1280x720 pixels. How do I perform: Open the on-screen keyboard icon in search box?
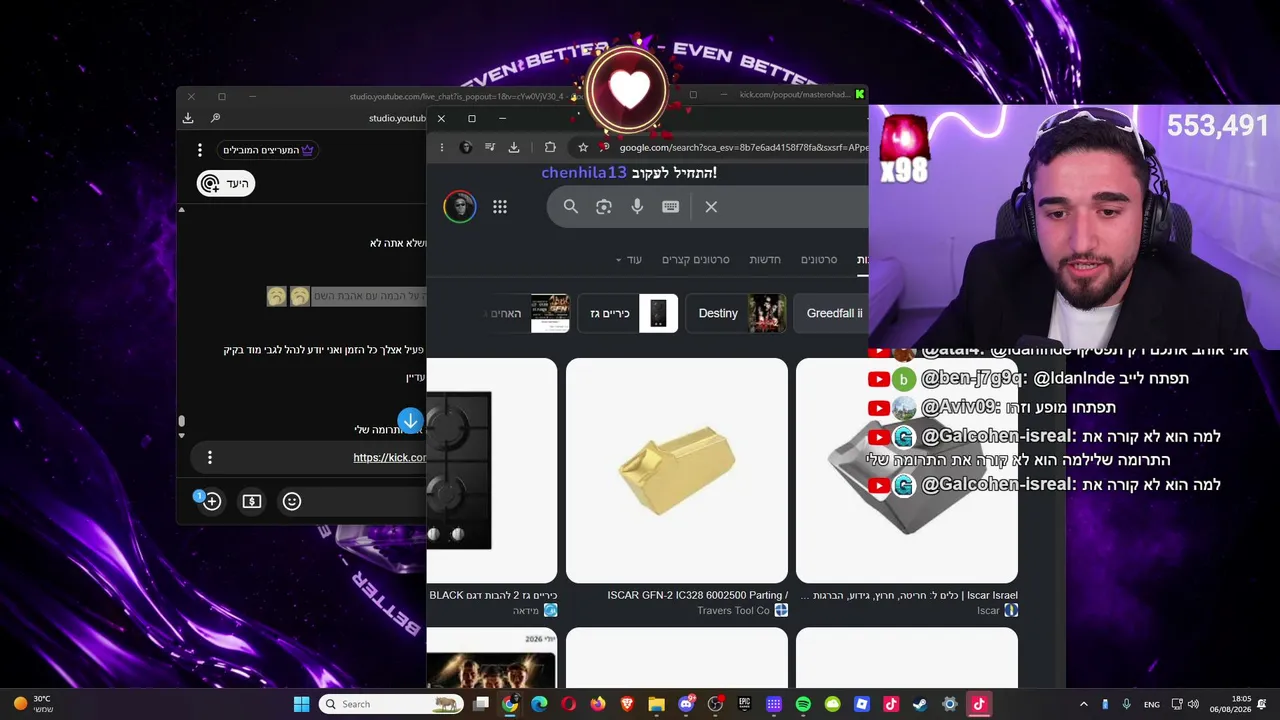tap(670, 206)
